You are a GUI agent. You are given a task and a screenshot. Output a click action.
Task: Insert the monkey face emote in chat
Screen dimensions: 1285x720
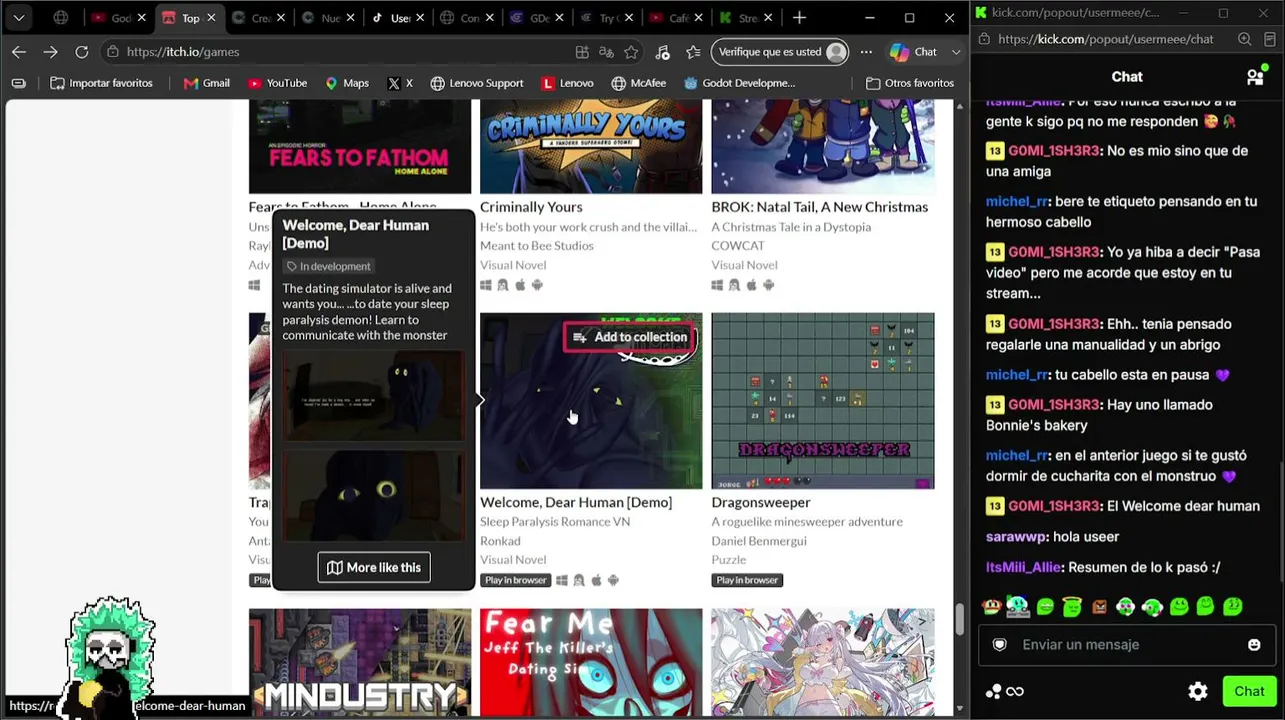(x=991, y=606)
